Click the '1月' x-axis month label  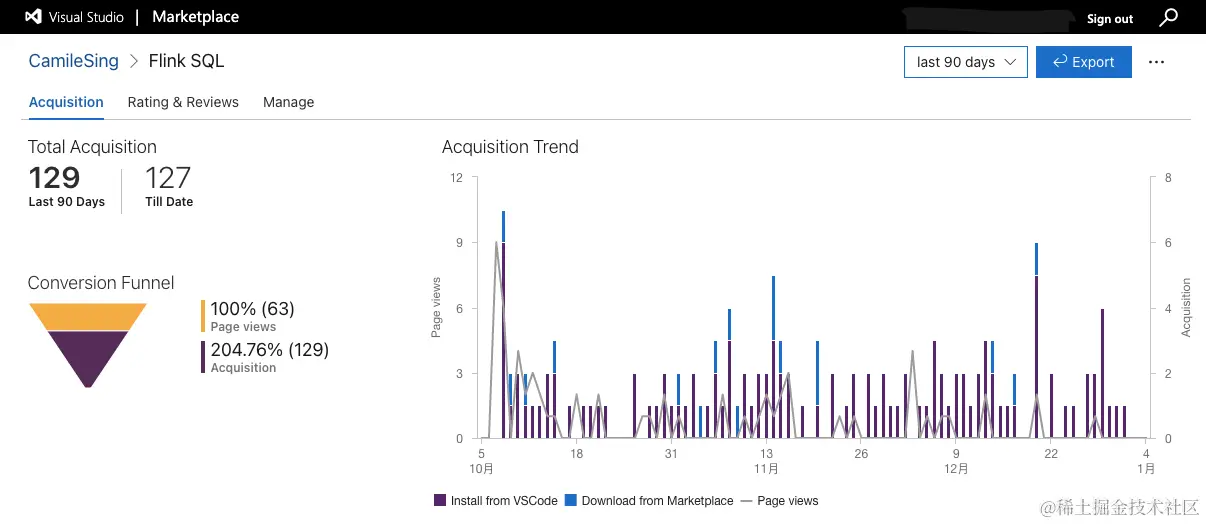(x=1146, y=468)
